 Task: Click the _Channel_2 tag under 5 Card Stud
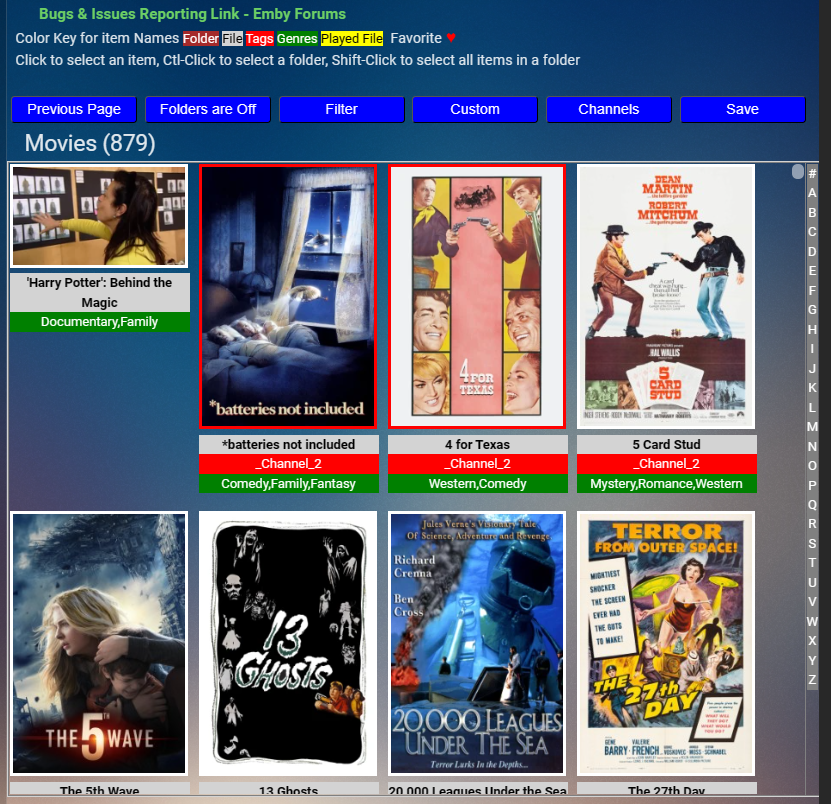[x=667, y=464]
